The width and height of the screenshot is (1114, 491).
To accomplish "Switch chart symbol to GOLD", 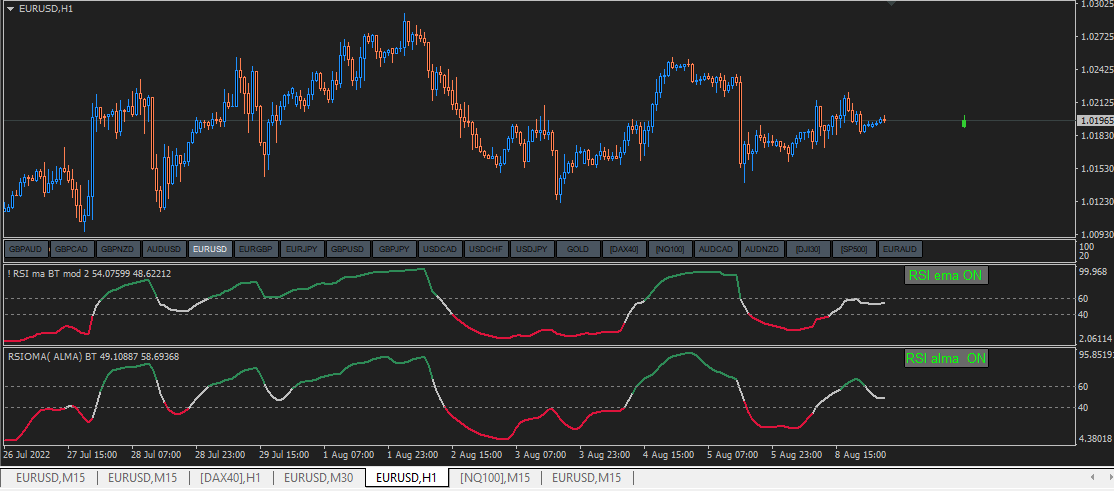I will point(578,249).
